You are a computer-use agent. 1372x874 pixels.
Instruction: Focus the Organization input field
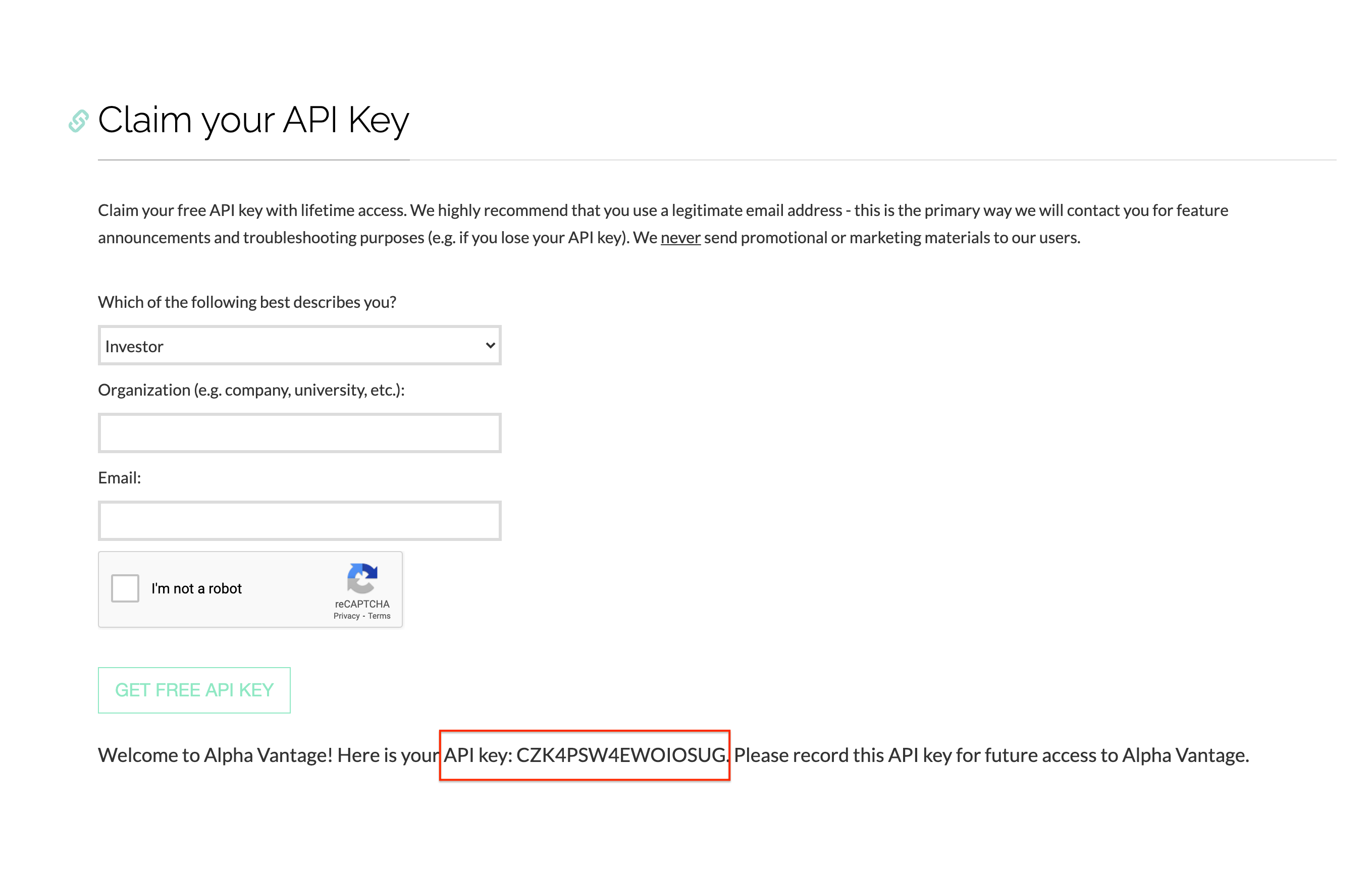point(299,433)
